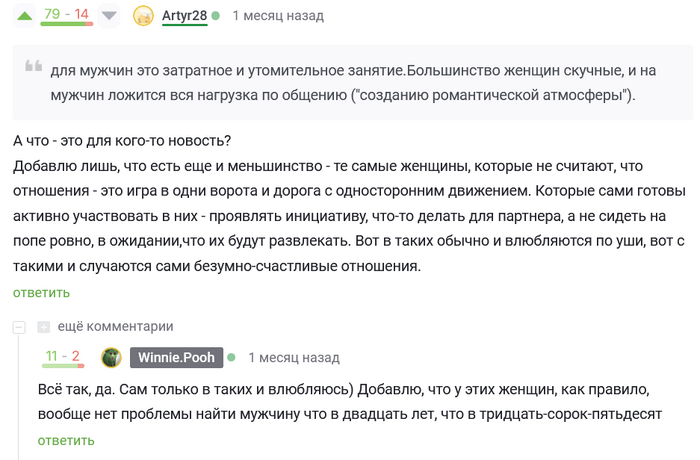Image resolution: width=700 pixels, height=460 pixels.
Task: Open Winnie.Pooh user profile tag
Action: 176,358
